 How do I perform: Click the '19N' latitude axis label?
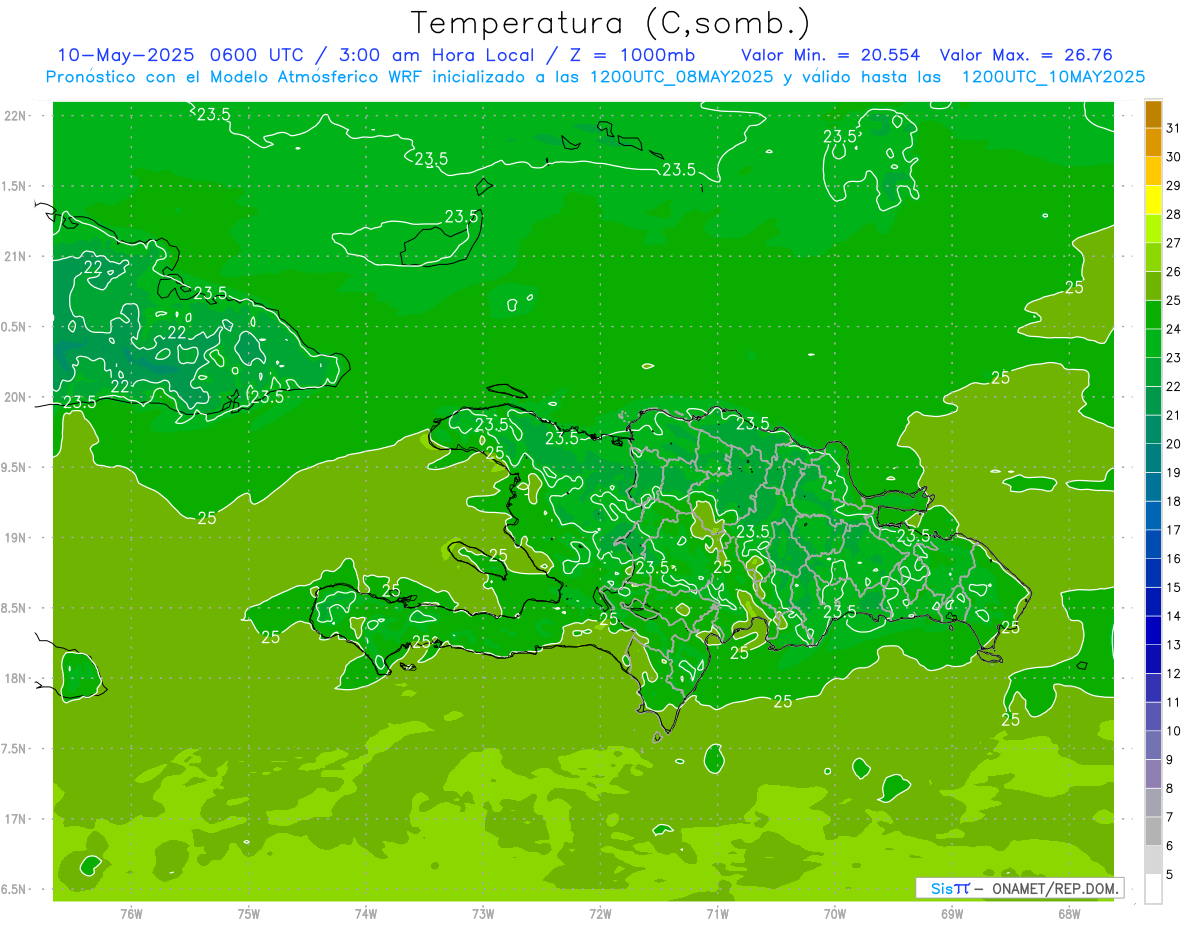pos(15,538)
